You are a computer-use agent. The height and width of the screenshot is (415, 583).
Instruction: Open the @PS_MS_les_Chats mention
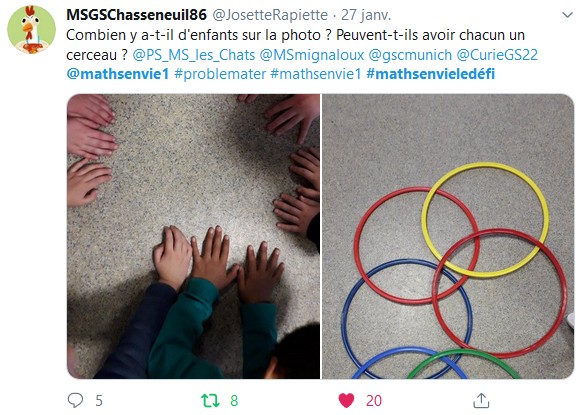coord(194,55)
